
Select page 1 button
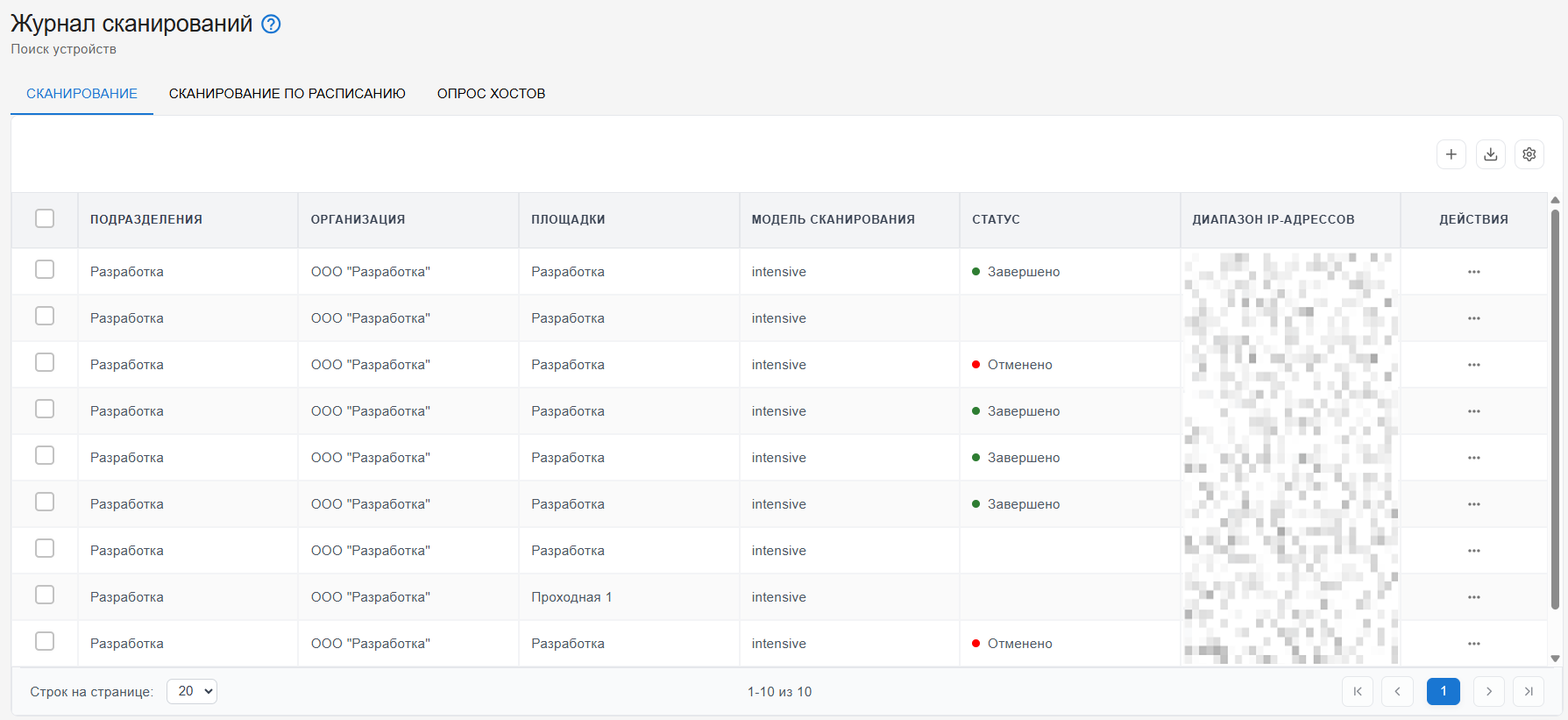[x=1444, y=692]
